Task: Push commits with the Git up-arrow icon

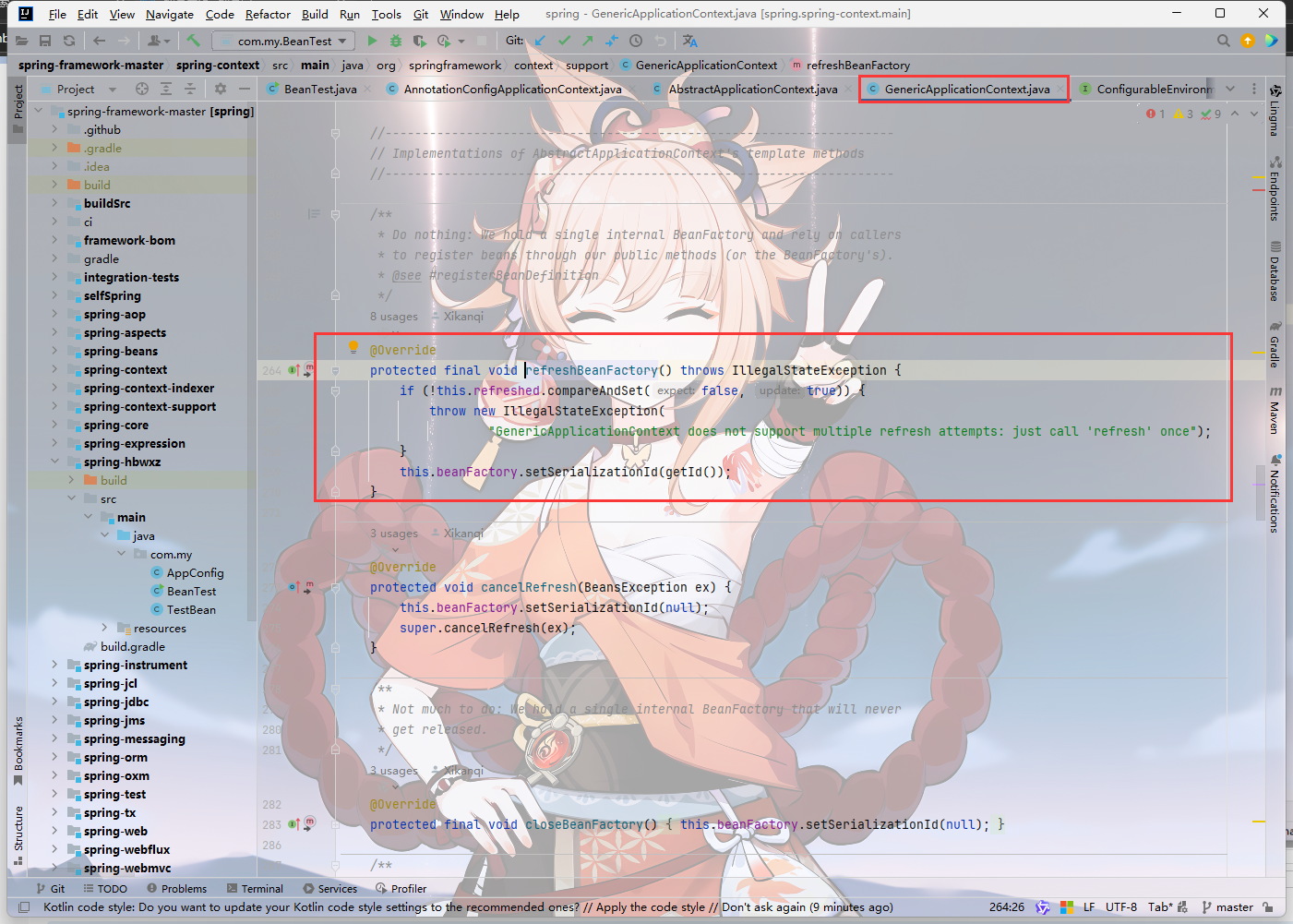Action: (x=588, y=41)
